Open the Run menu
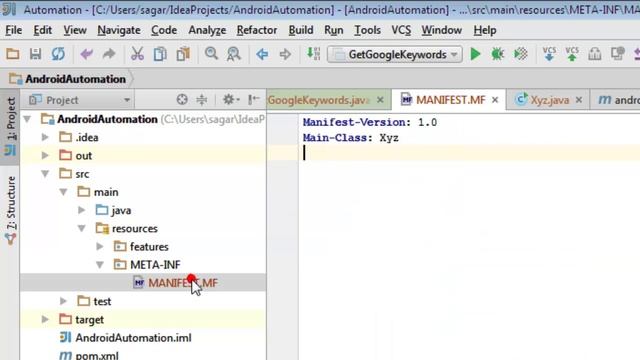Viewport: 640px width, 360px height. point(333,30)
